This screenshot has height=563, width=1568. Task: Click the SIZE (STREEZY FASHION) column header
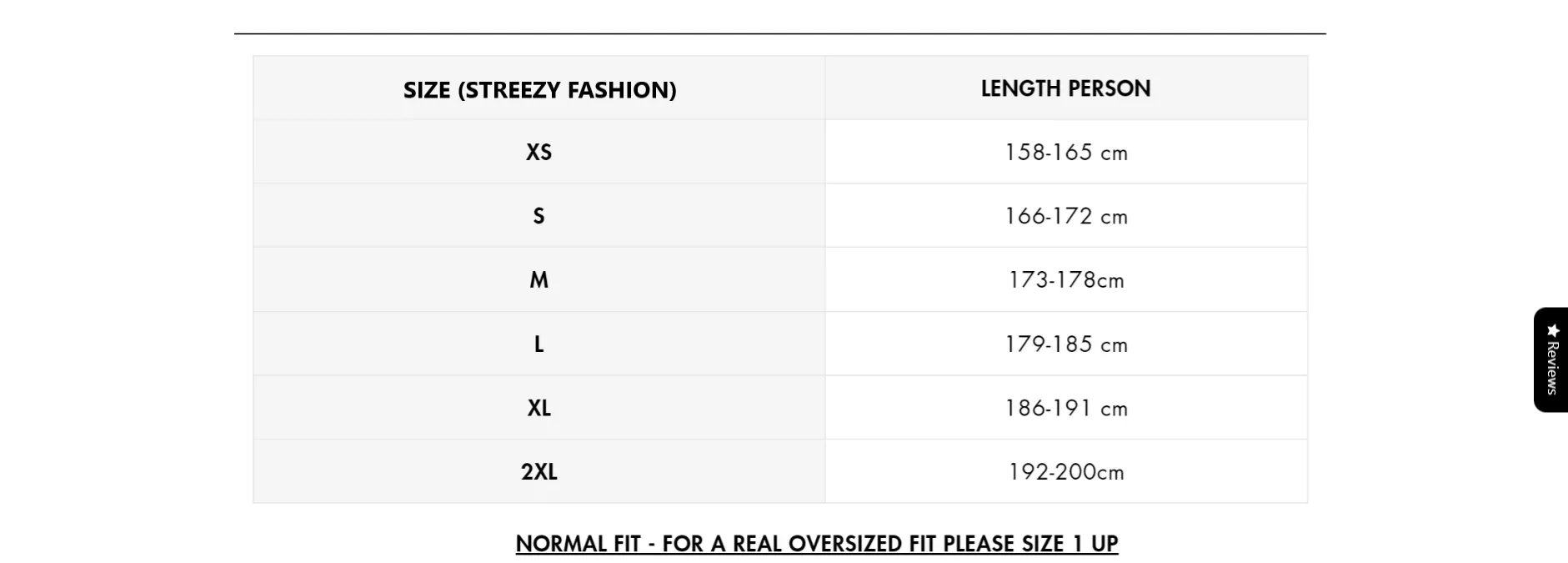(x=539, y=89)
